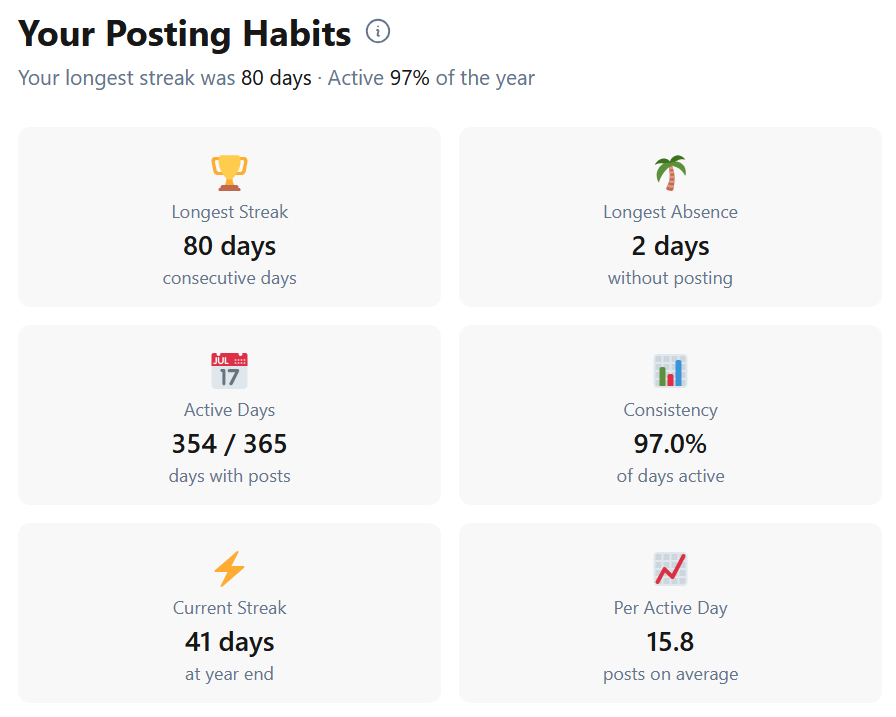Click the 41 days current streak value
Screen dimensions: 896x717
tap(229, 642)
